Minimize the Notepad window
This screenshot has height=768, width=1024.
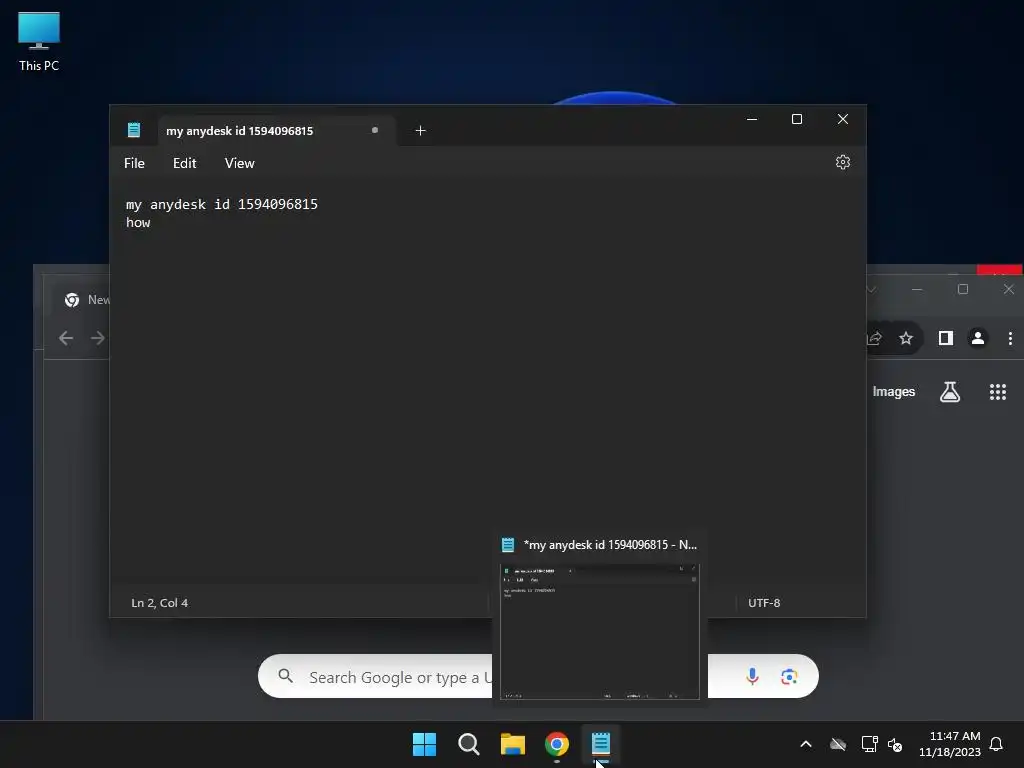pyautogui.click(x=752, y=119)
